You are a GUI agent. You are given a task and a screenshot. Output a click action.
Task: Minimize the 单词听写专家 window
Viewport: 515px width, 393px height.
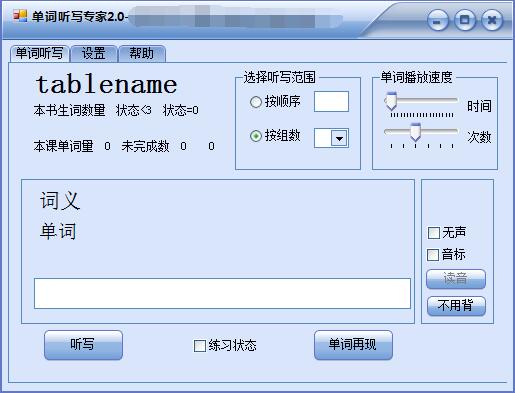tap(438, 20)
